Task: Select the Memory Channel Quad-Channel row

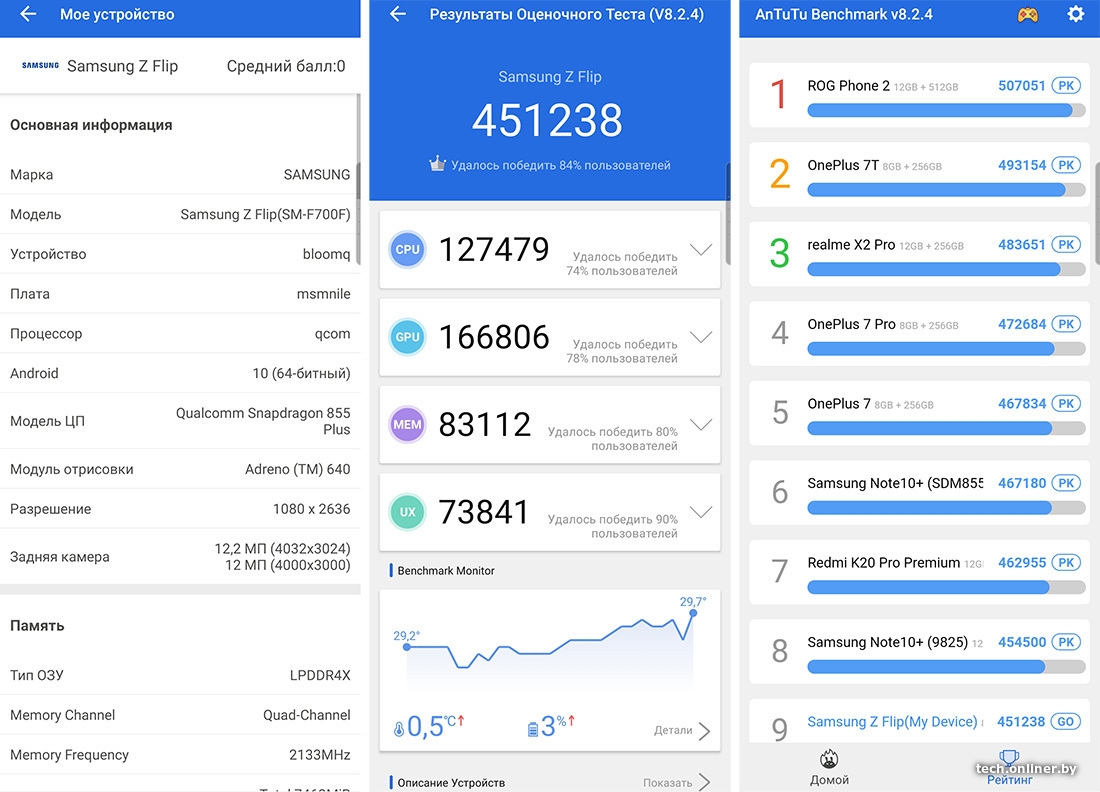Action: click(x=180, y=715)
